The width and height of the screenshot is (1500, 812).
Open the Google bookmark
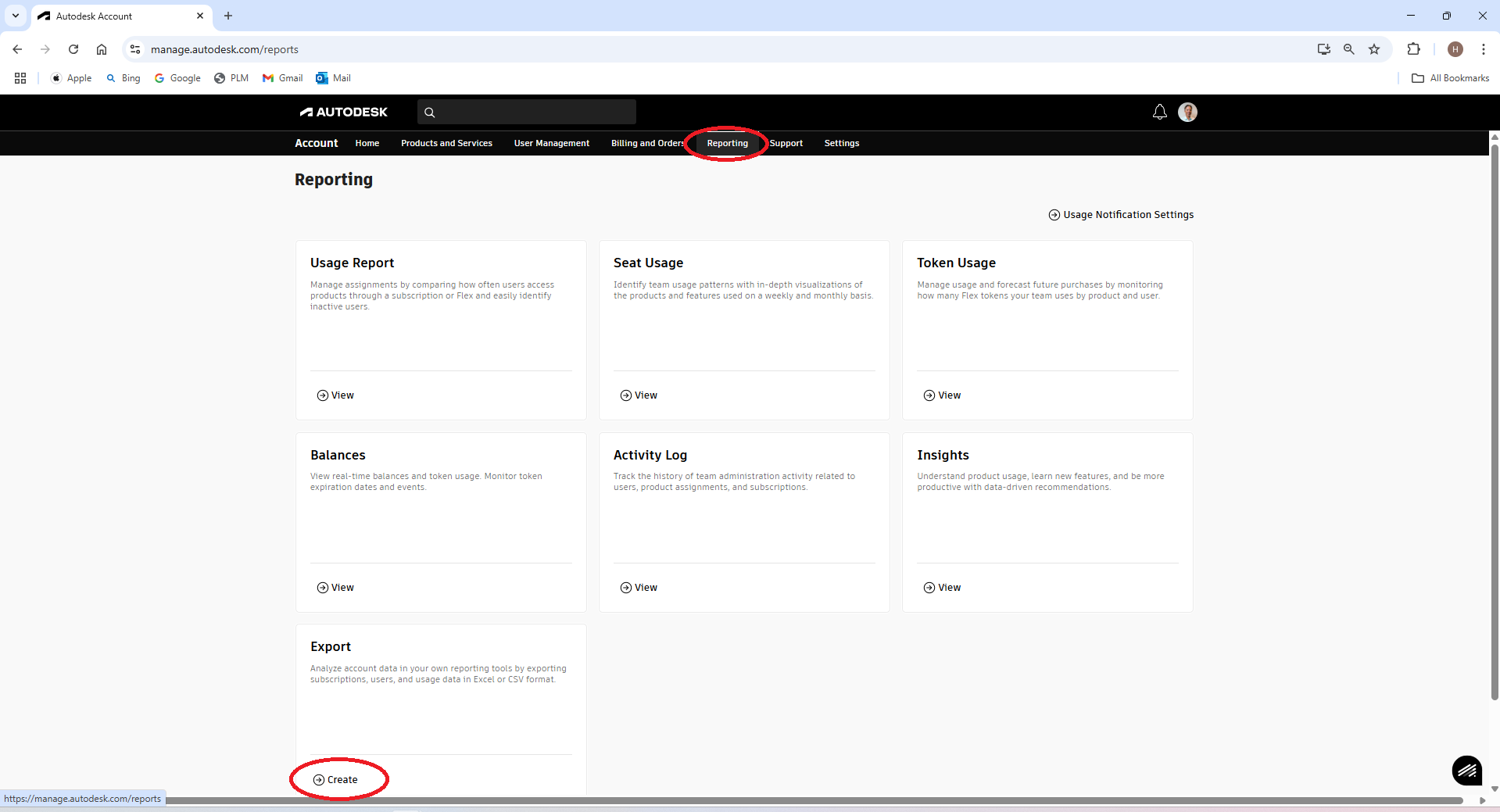pyautogui.click(x=177, y=78)
